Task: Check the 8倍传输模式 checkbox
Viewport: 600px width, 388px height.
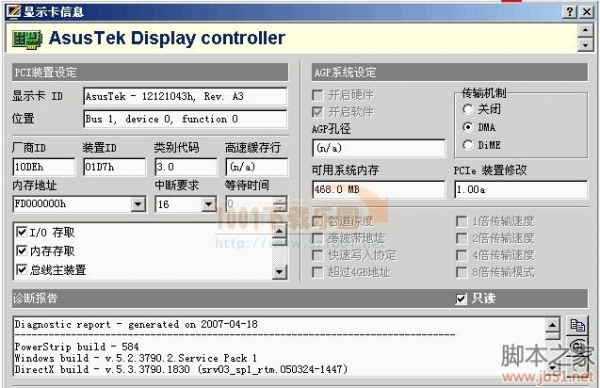Action: 461,272
